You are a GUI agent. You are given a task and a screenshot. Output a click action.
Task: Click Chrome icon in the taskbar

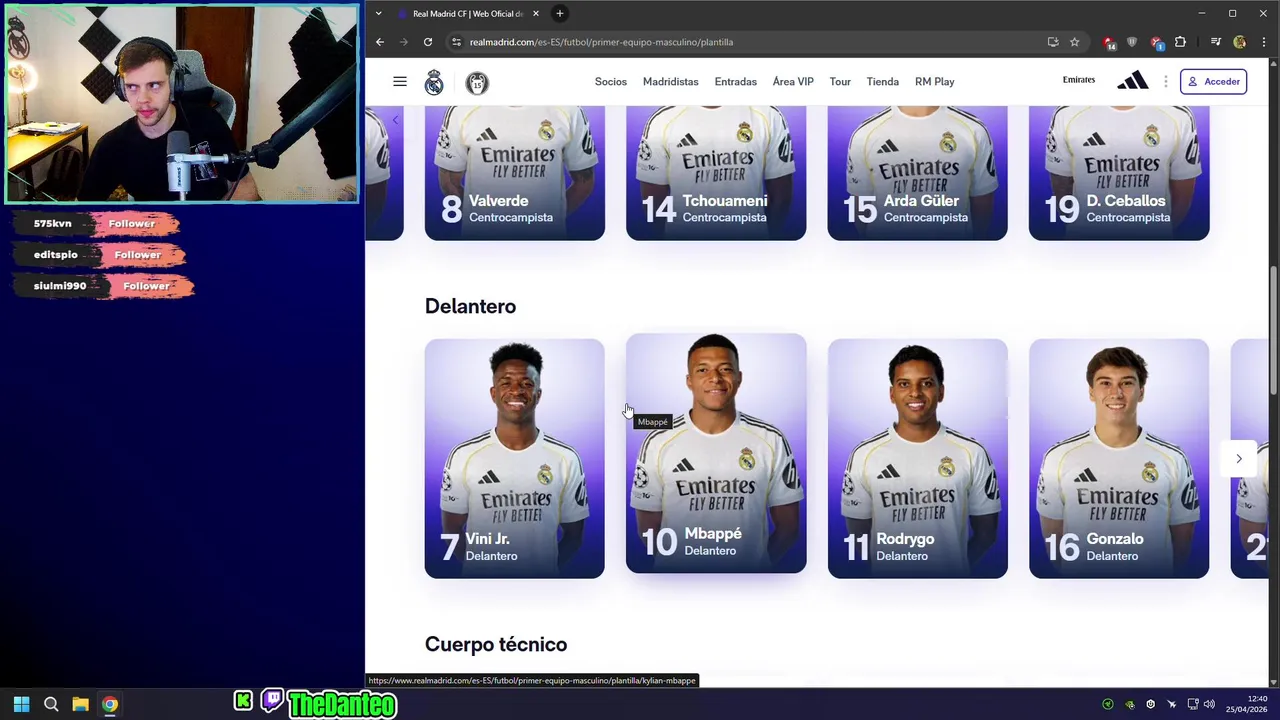tap(110, 704)
